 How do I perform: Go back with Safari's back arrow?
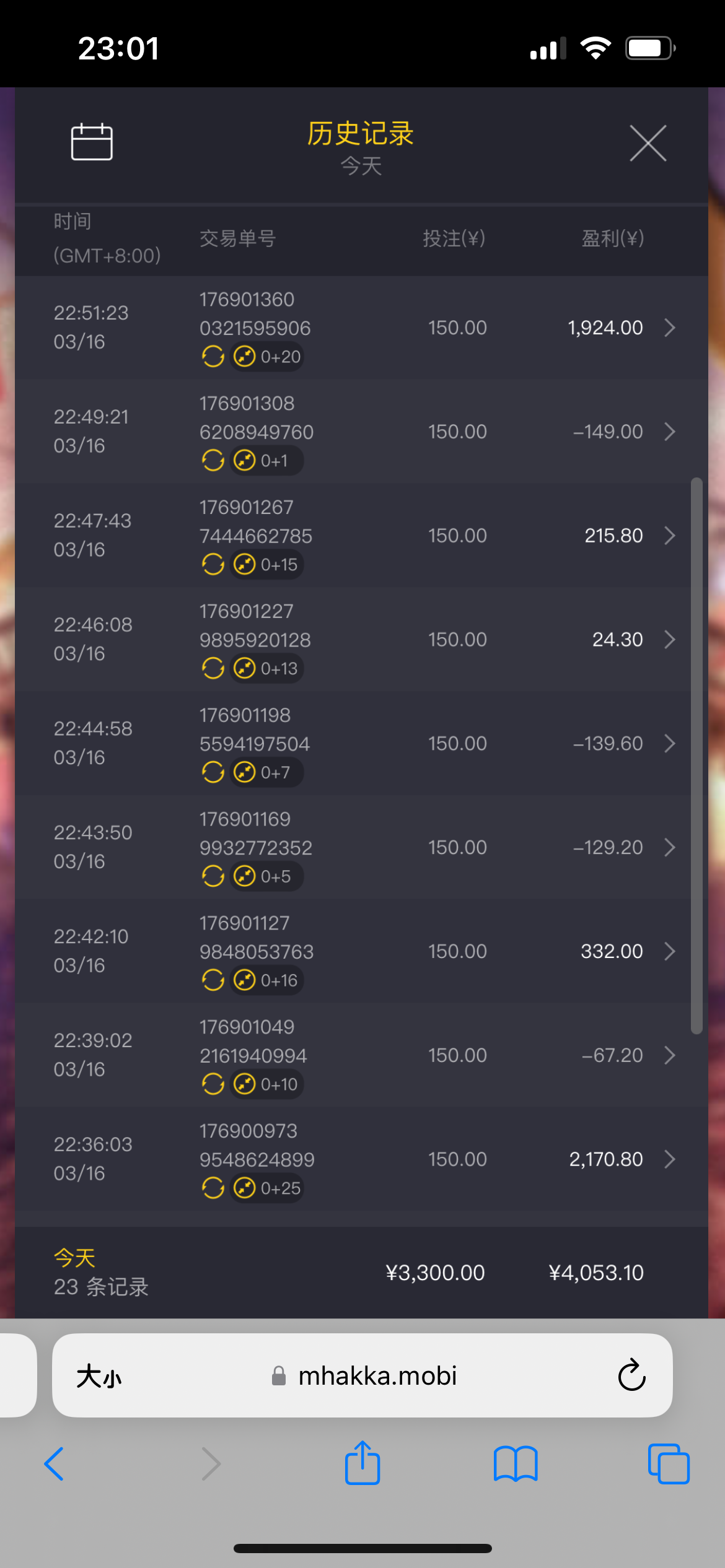click(55, 1464)
